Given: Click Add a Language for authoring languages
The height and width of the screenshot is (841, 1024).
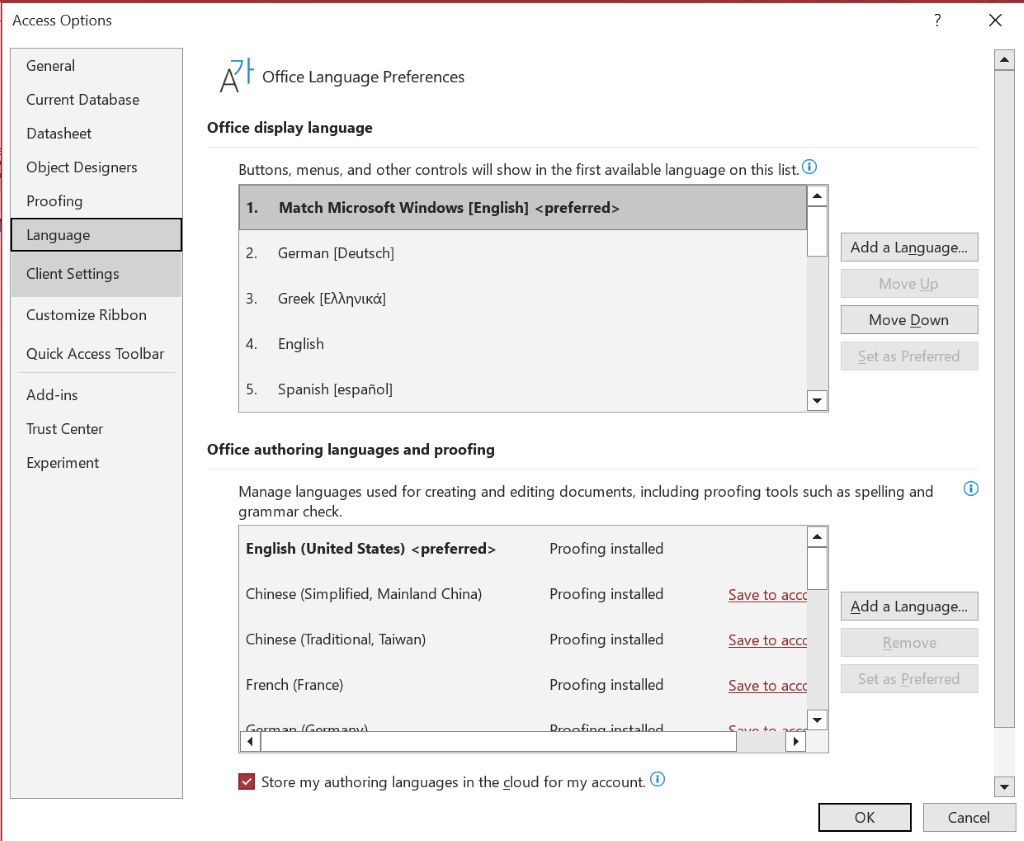Looking at the screenshot, I should click(x=909, y=607).
